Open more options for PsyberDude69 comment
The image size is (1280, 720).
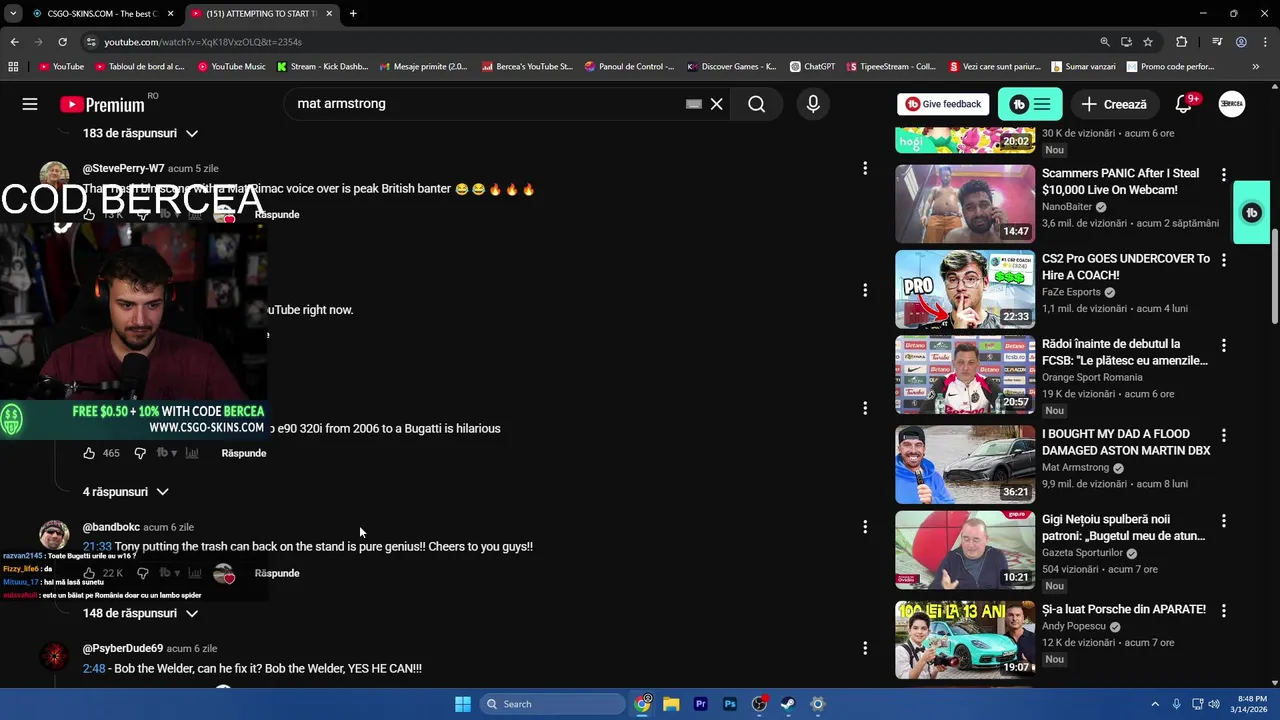click(865, 648)
